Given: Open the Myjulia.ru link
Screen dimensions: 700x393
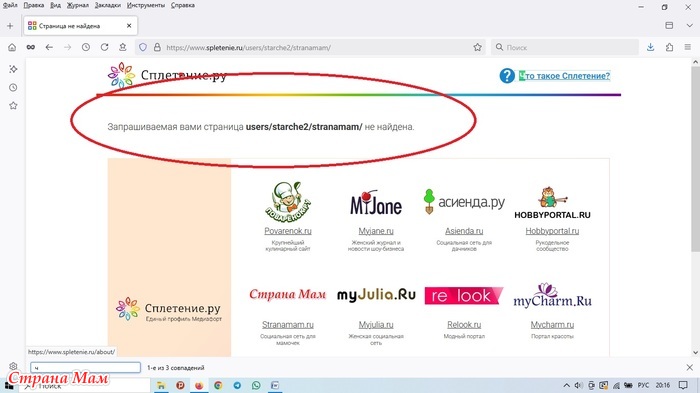Looking at the screenshot, I should tap(376, 325).
